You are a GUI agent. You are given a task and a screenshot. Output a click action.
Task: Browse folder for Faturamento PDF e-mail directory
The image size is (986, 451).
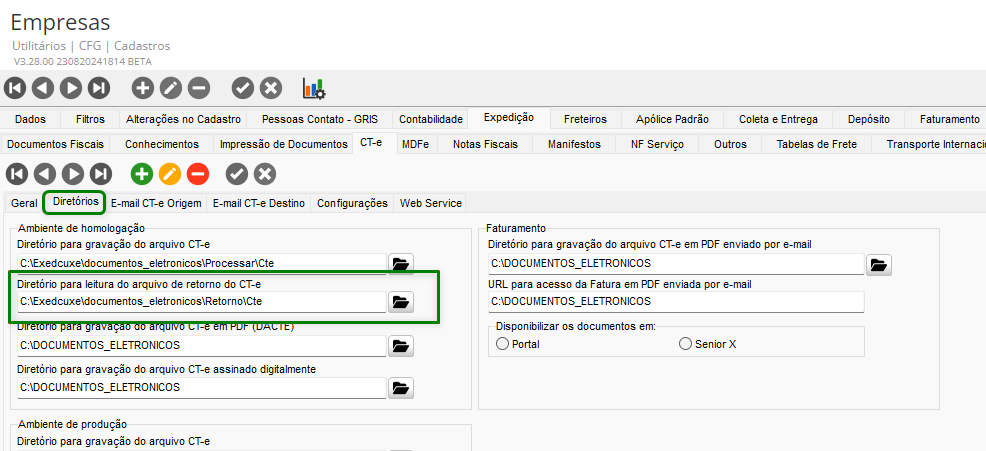click(x=878, y=264)
